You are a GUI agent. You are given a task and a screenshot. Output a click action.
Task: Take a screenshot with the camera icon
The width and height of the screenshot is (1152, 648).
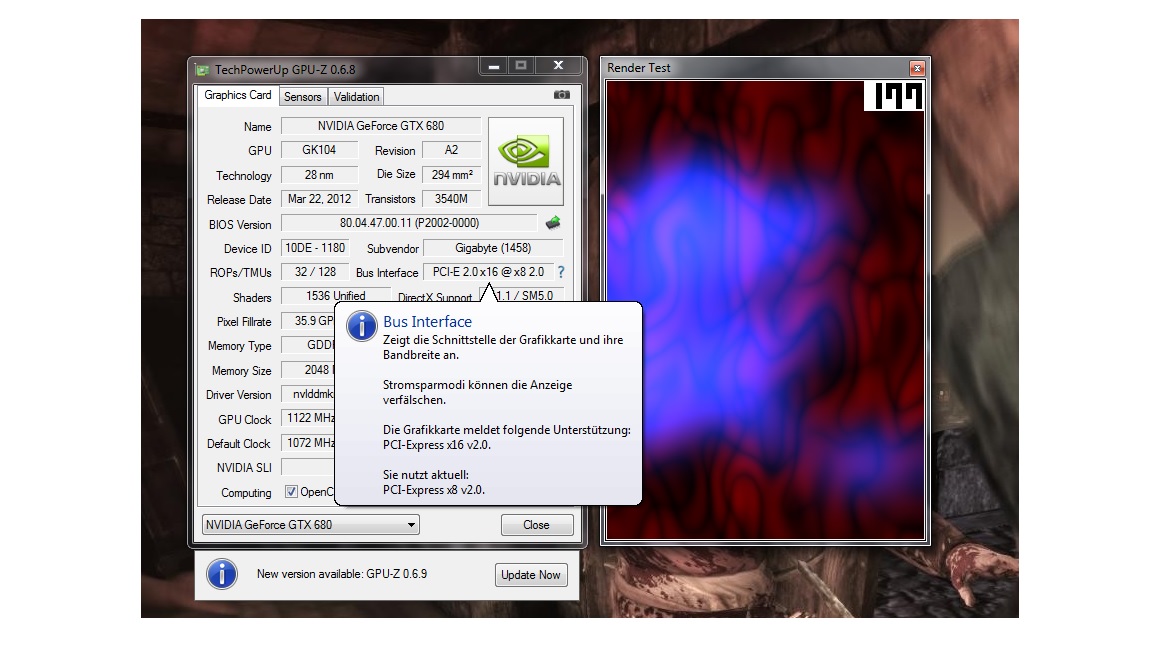[561, 95]
